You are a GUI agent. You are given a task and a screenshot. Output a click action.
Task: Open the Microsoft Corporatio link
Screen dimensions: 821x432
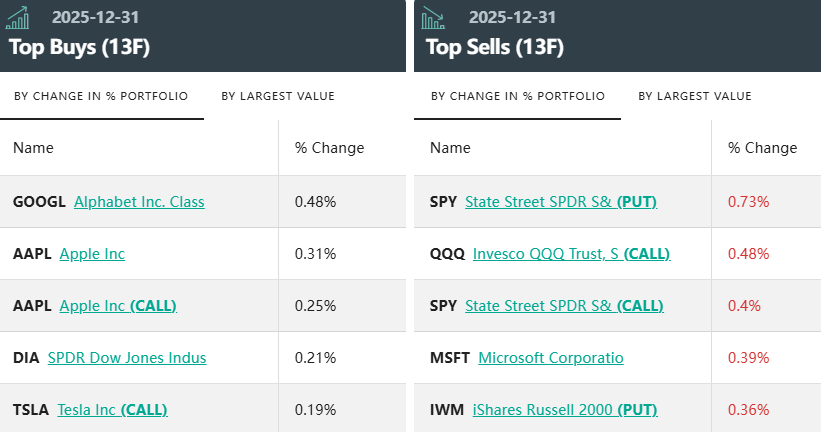(551, 358)
